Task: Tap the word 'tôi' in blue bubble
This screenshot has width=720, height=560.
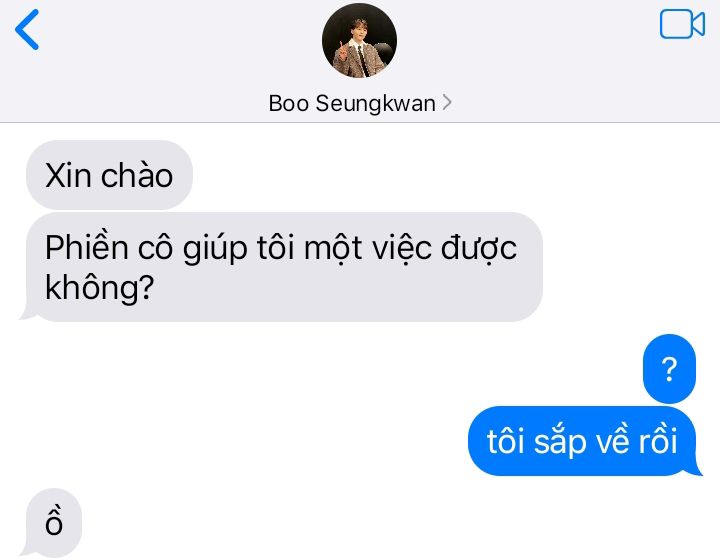Action: pyautogui.click(x=505, y=441)
